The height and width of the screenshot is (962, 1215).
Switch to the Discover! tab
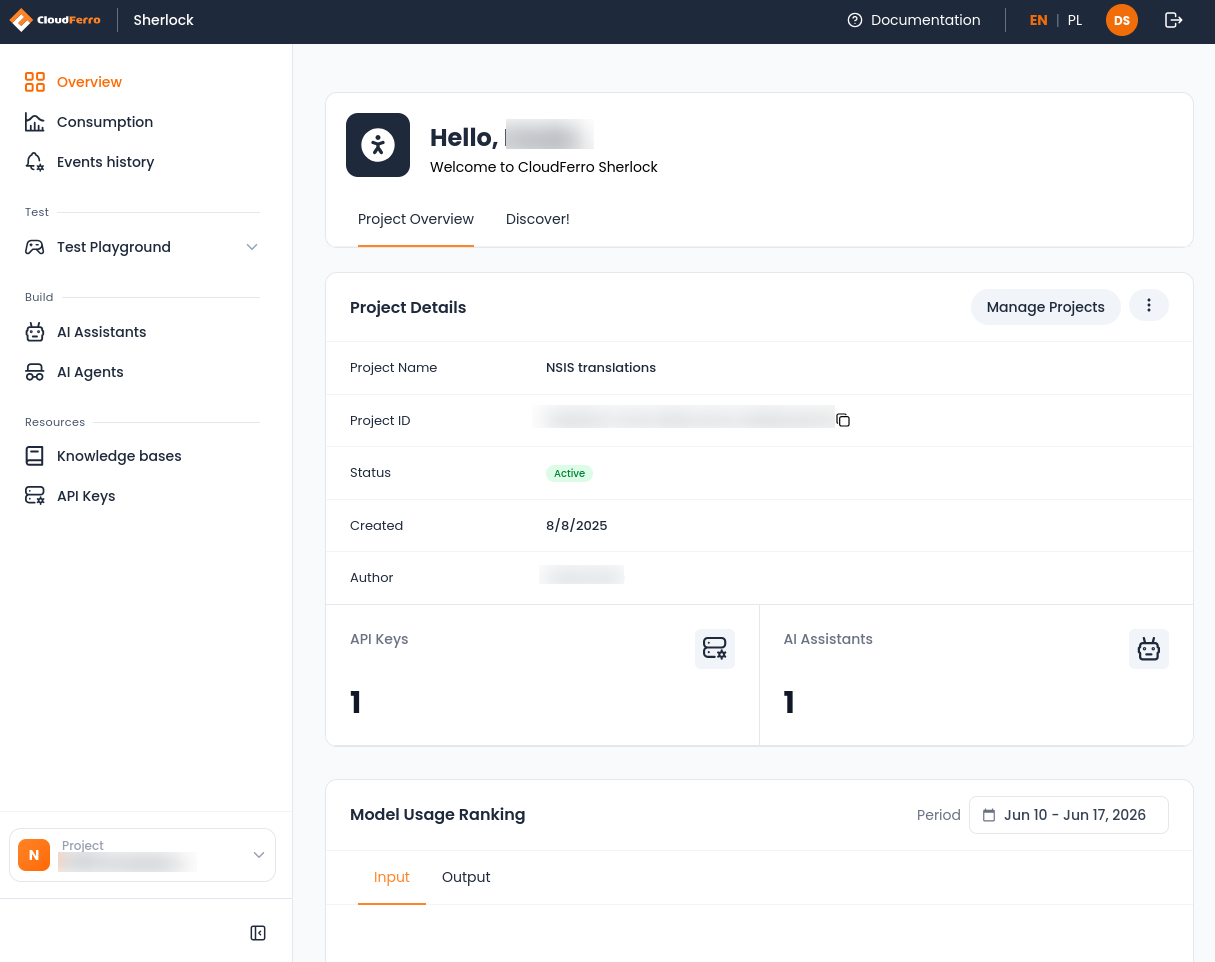tap(538, 219)
